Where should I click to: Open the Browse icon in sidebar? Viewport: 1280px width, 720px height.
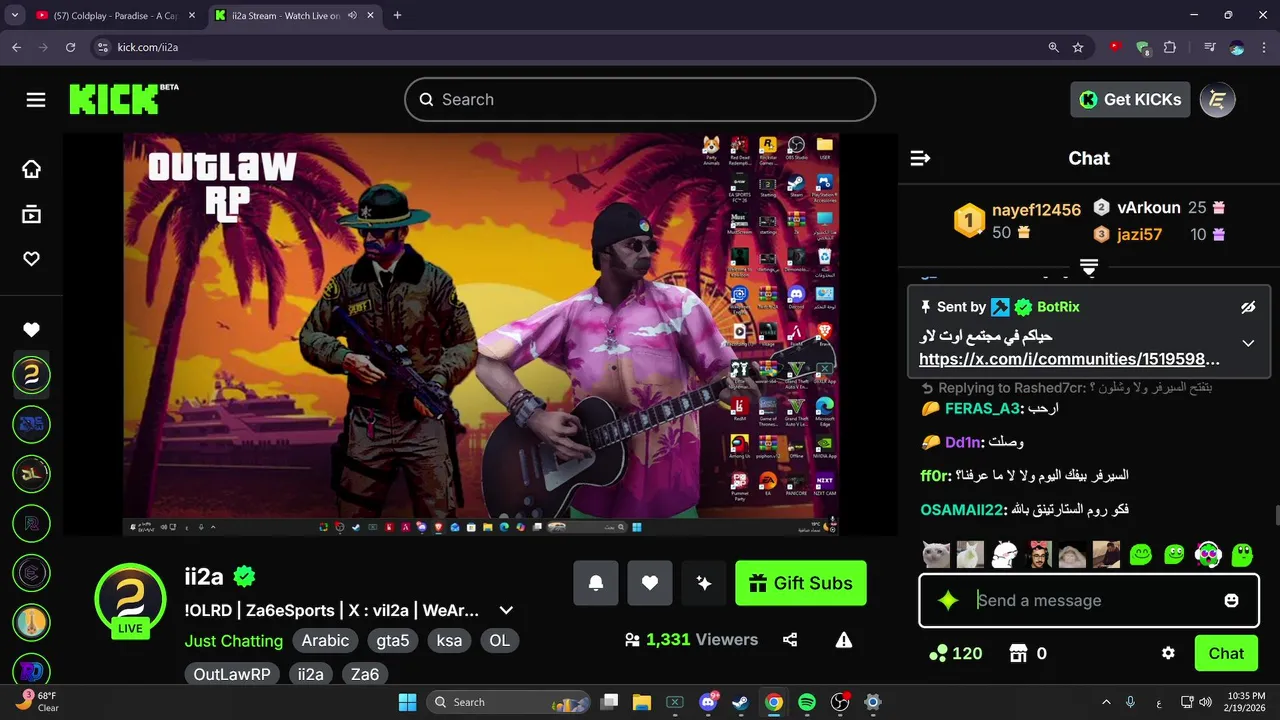pos(32,214)
